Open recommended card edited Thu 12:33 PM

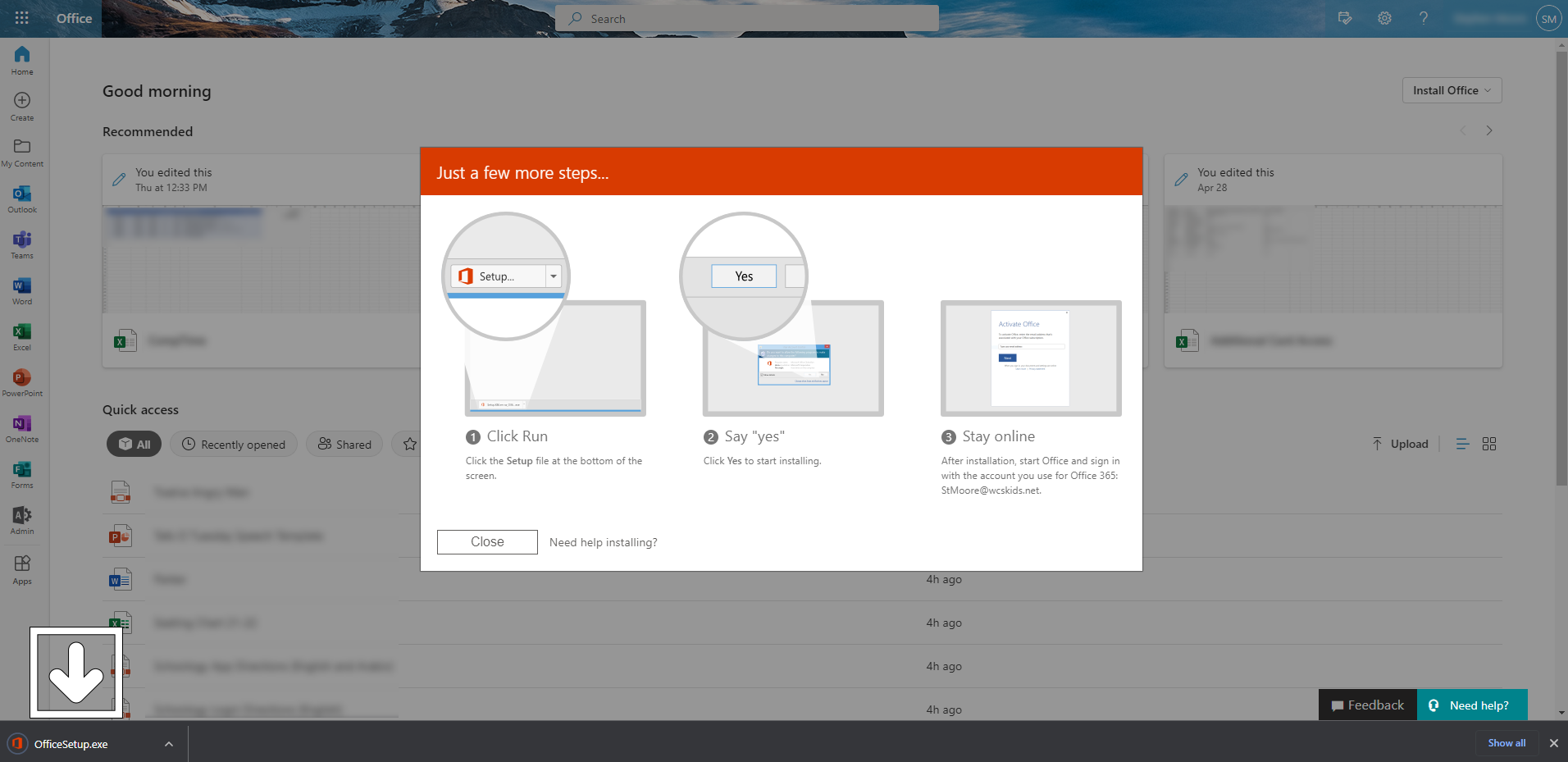(x=262, y=260)
